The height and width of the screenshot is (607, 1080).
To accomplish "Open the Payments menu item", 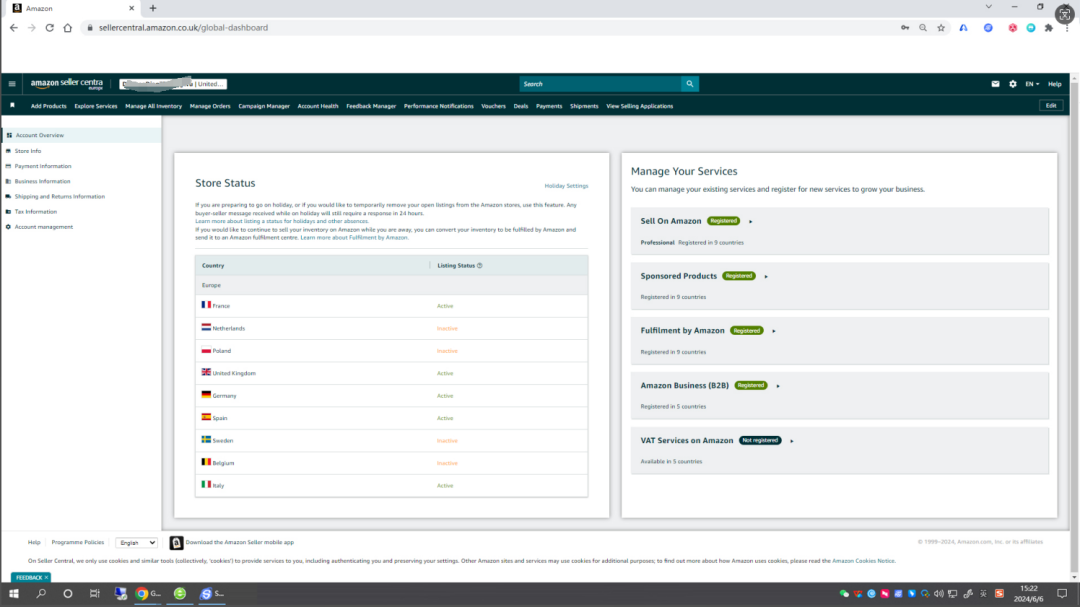I will point(549,106).
